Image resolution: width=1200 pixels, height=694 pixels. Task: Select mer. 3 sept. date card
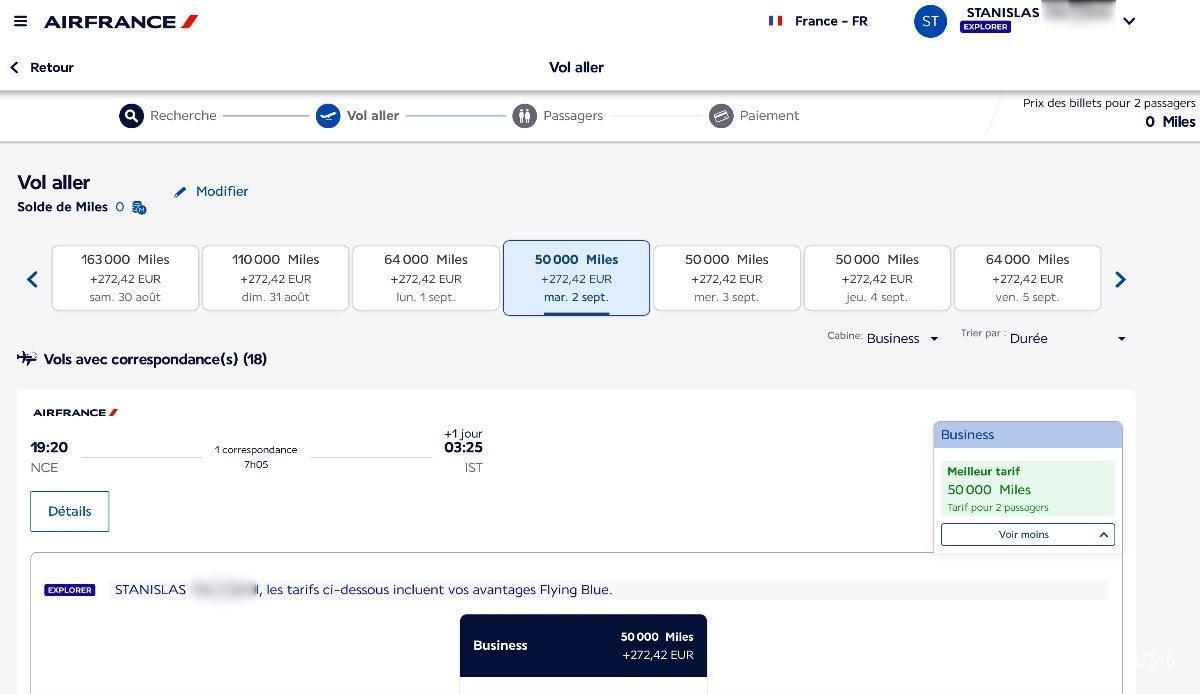[727, 278]
